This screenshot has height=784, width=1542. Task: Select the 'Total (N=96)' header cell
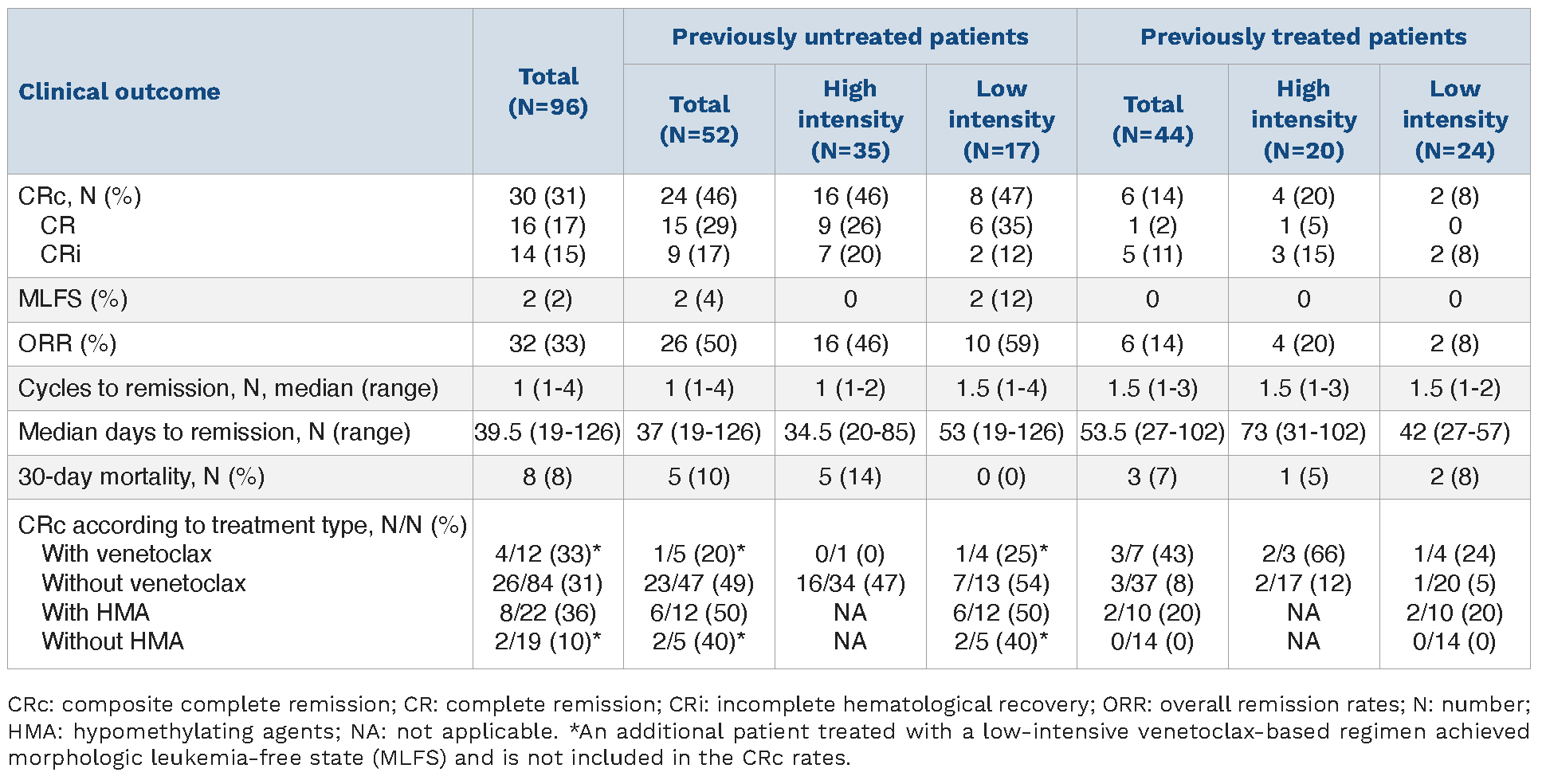pyautogui.click(x=548, y=92)
